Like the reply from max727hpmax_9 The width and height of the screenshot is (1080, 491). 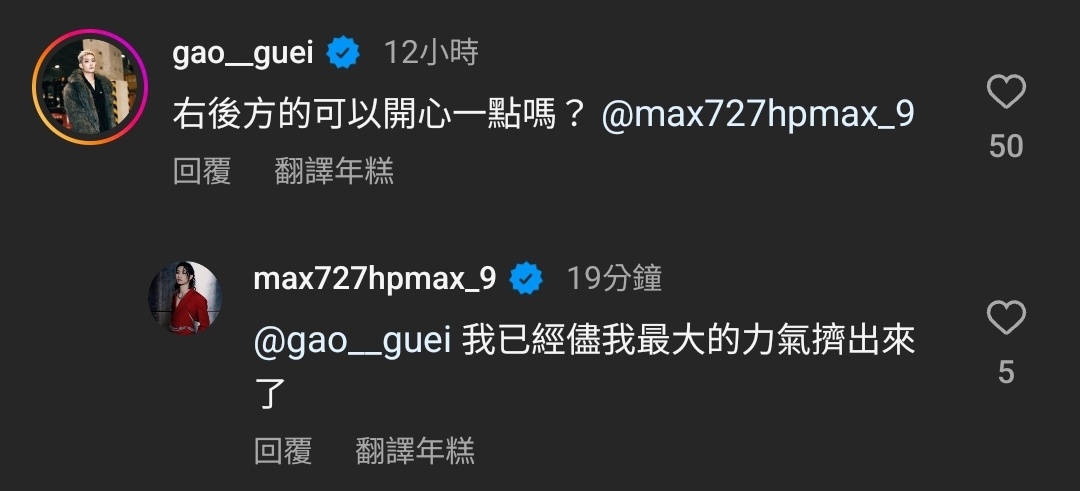point(1006,317)
